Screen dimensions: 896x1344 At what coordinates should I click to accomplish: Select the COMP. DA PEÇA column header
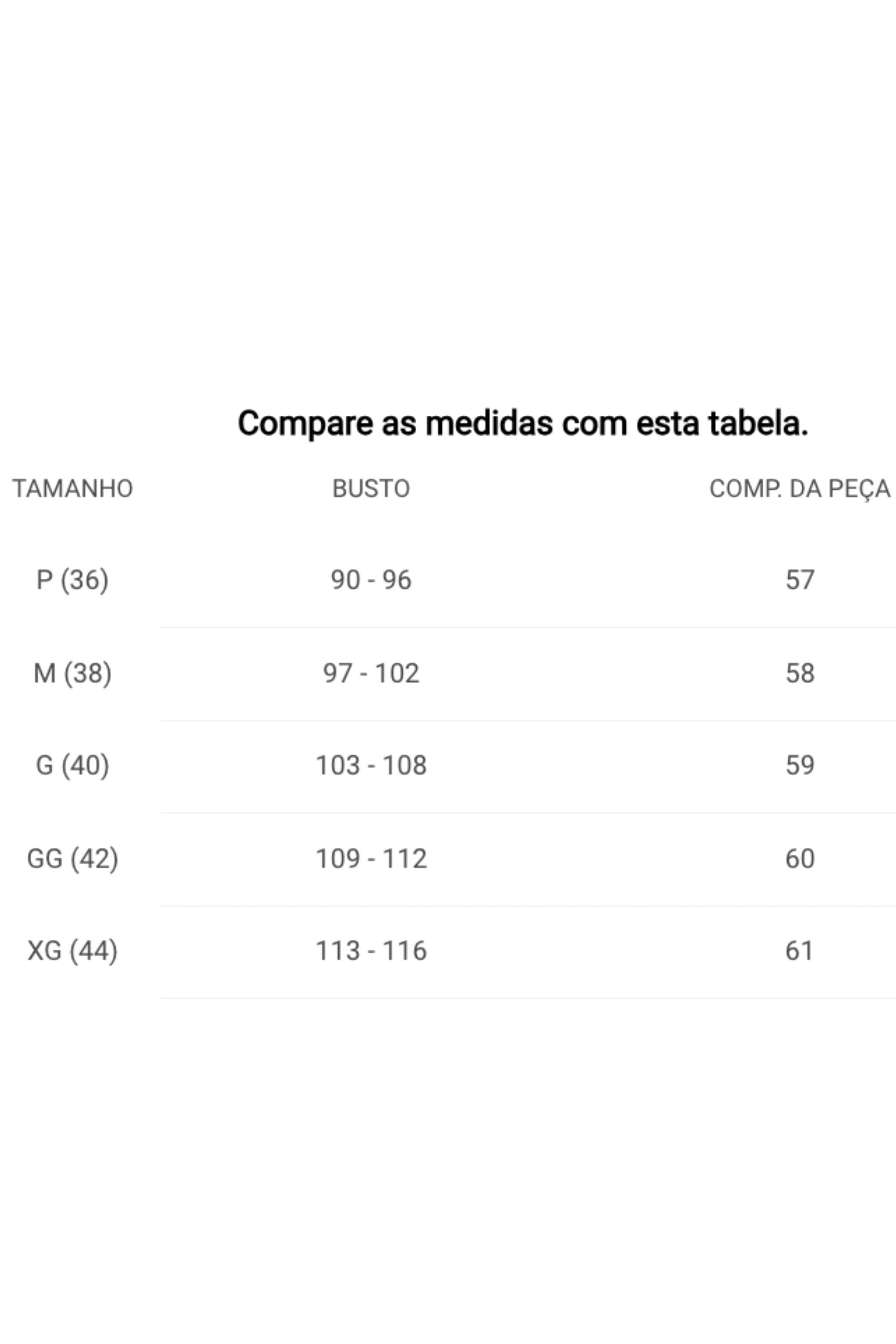tap(799, 489)
